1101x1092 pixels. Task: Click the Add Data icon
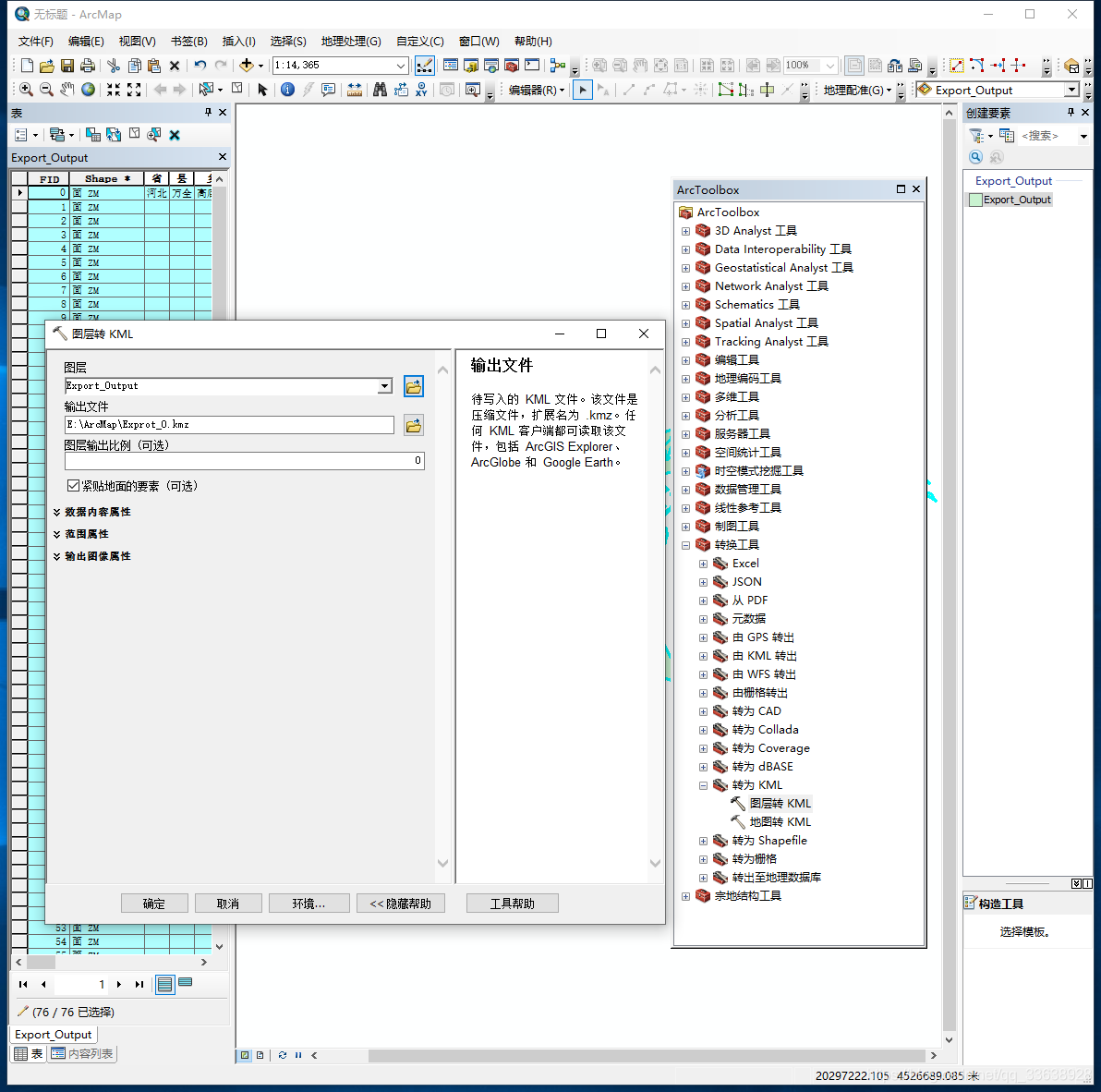[x=247, y=66]
